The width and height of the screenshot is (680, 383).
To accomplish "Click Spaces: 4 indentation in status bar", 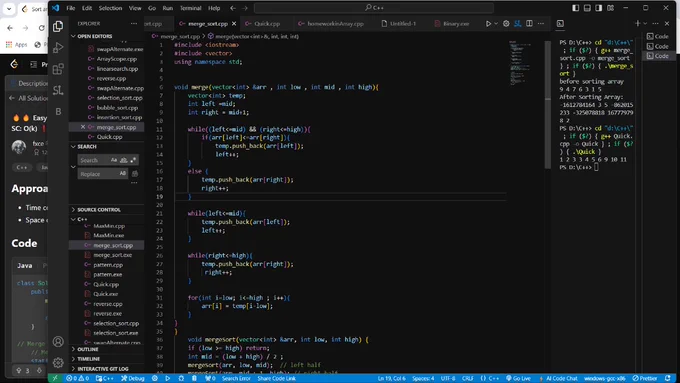I will [423, 378].
